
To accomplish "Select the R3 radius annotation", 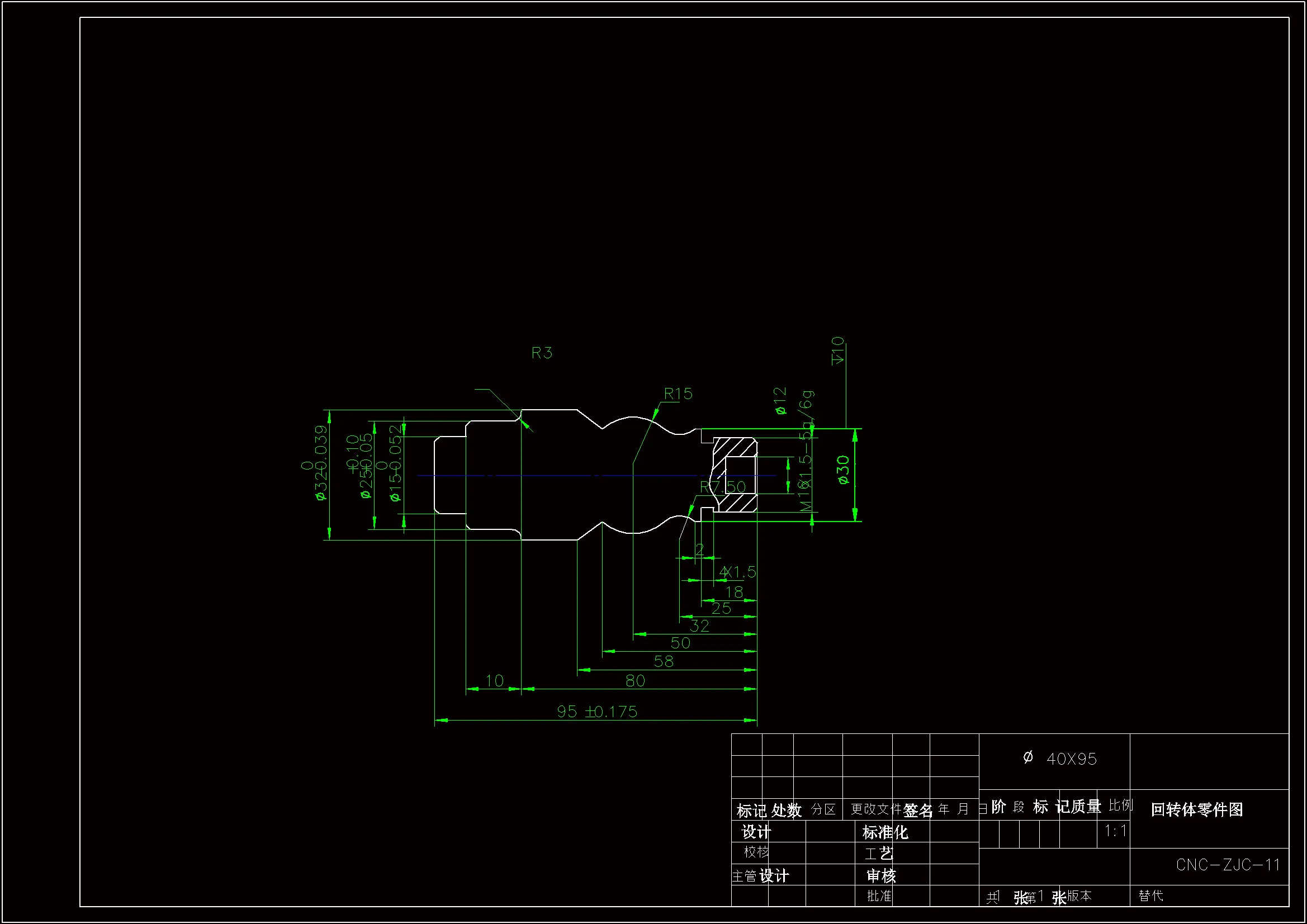I will click(541, 353).
